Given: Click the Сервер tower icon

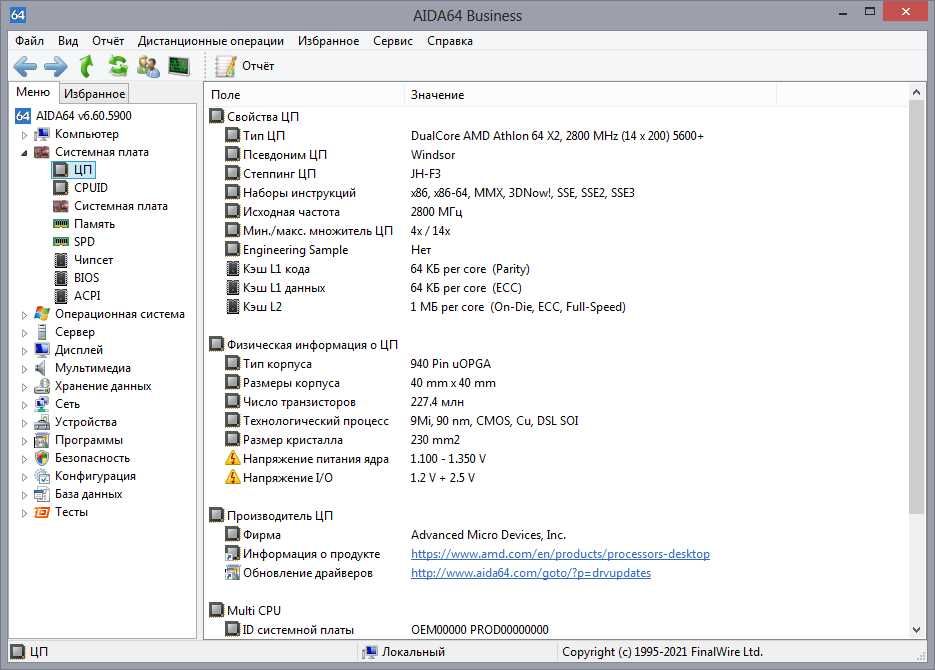Looking at the screenshot, I should [x=41, y=332].
